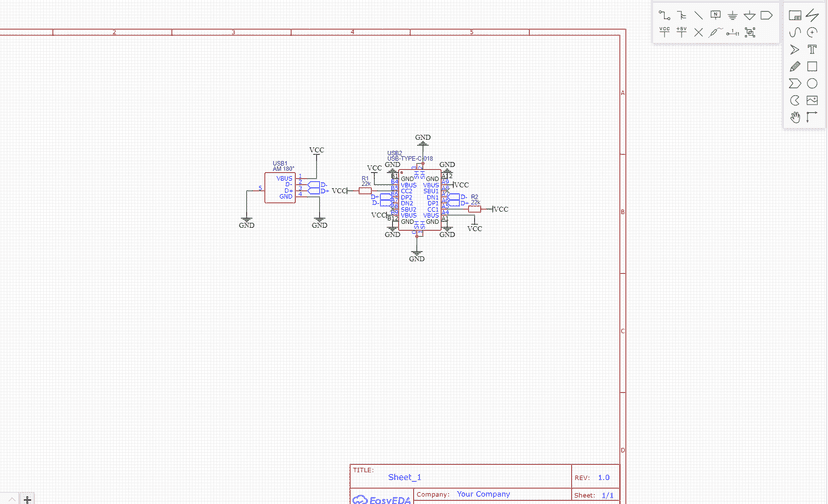Click the Group/Ungroup symbol tool
The height and width of the screenshot is (504, 828).
pyautogui.click(x=749, y=32)
